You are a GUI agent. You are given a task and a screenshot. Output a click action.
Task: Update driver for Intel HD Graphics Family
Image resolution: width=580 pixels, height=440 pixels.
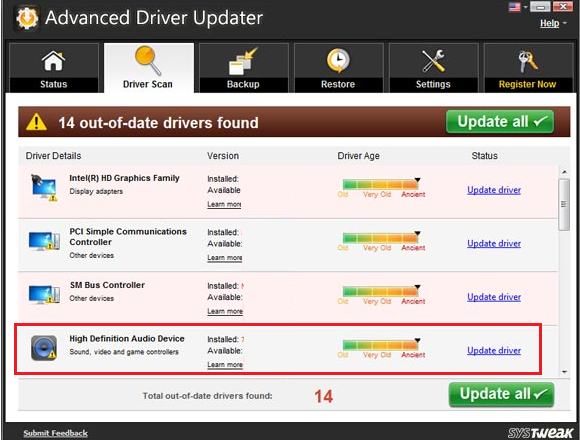(494, 190)
